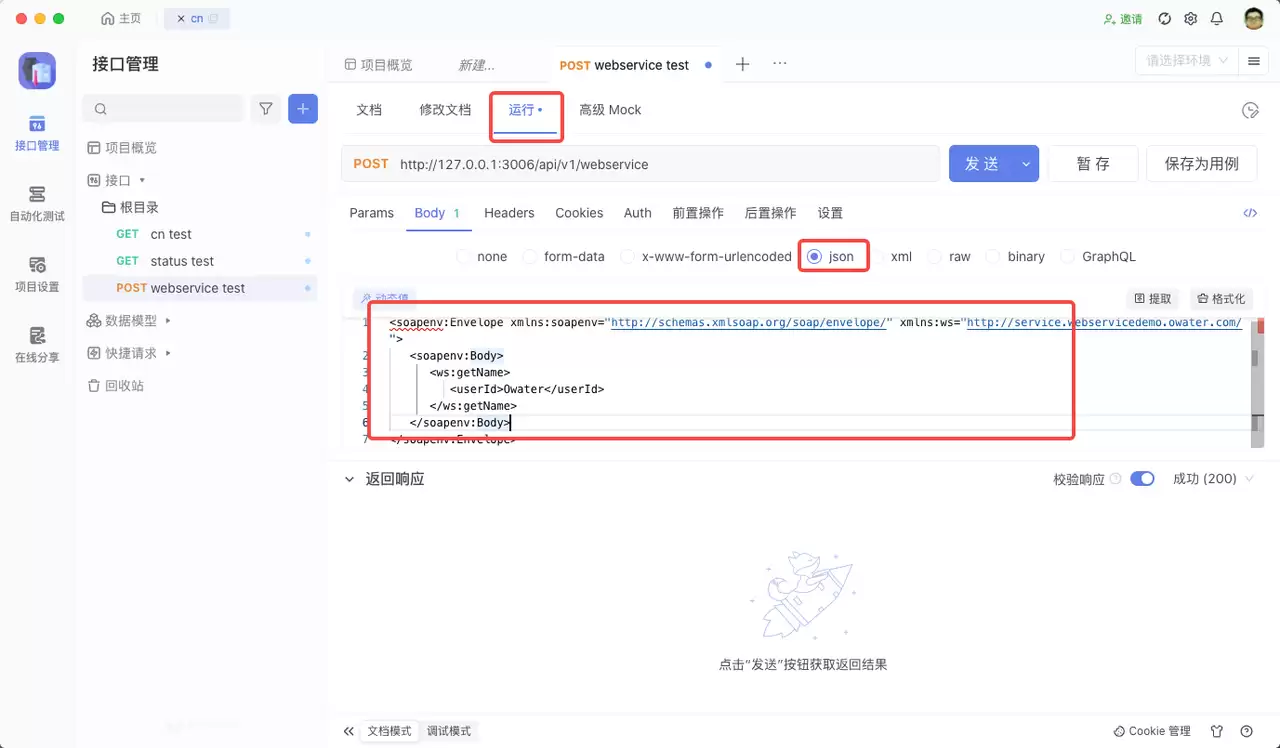The height and width of the screenshot is (748, 1280).
Task: Switch to the 运行 tab
Action: click(525, 110)
